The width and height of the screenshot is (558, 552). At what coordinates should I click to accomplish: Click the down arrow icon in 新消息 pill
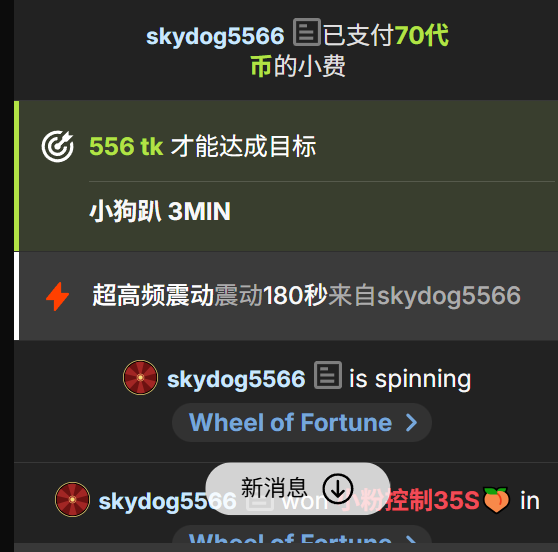click(338, 489)
